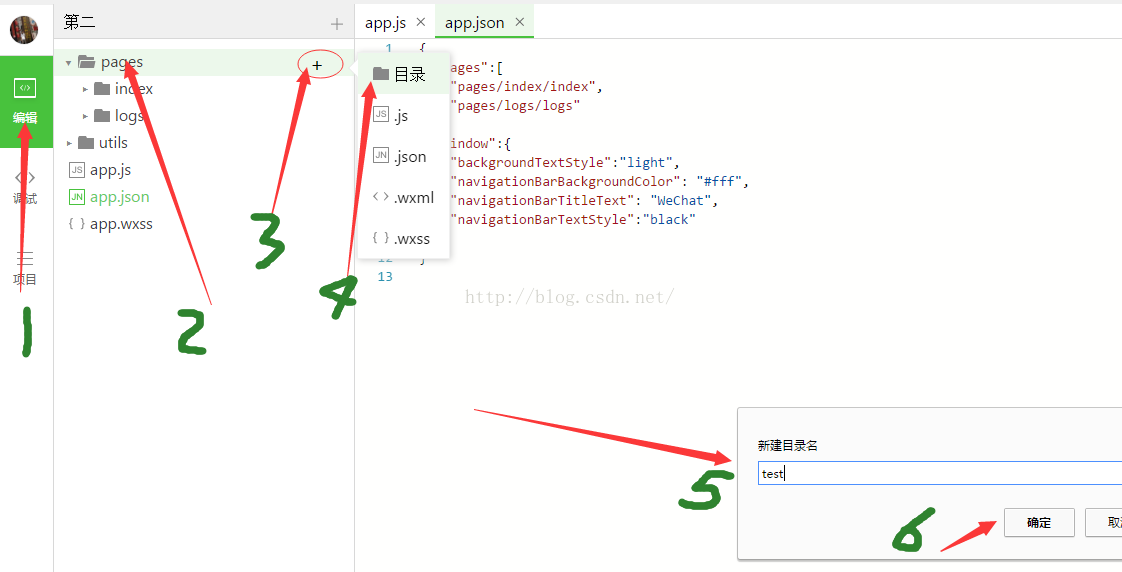Click the 新建目录名 text input field

pos(938,473)
